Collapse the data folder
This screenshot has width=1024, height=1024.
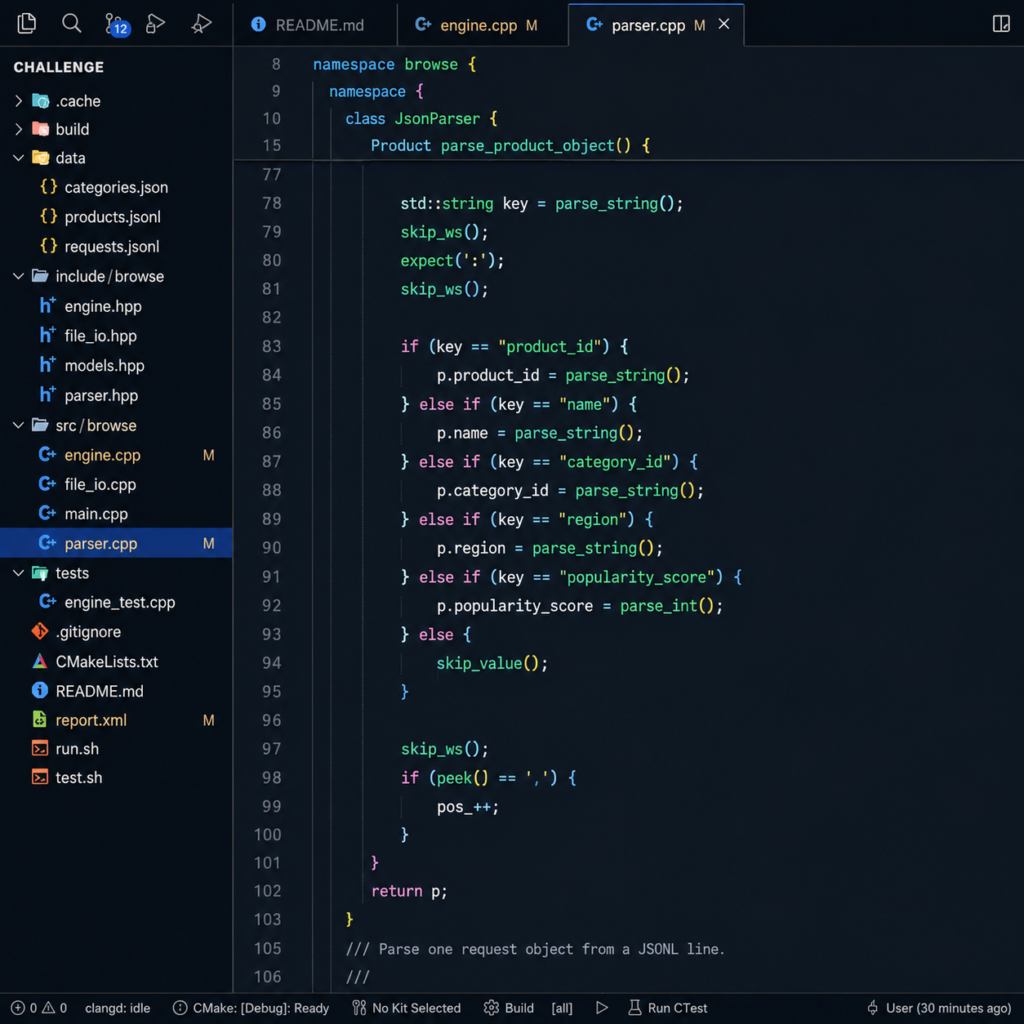(18, 158)
